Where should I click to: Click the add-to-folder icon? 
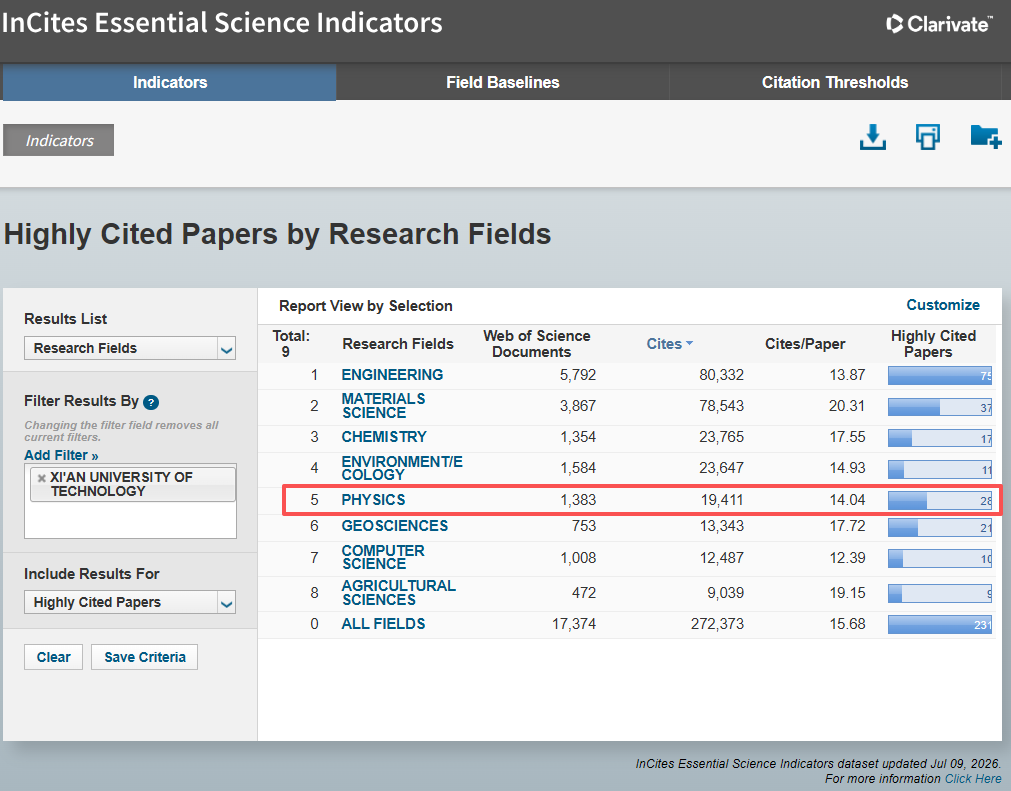(985, 137)
